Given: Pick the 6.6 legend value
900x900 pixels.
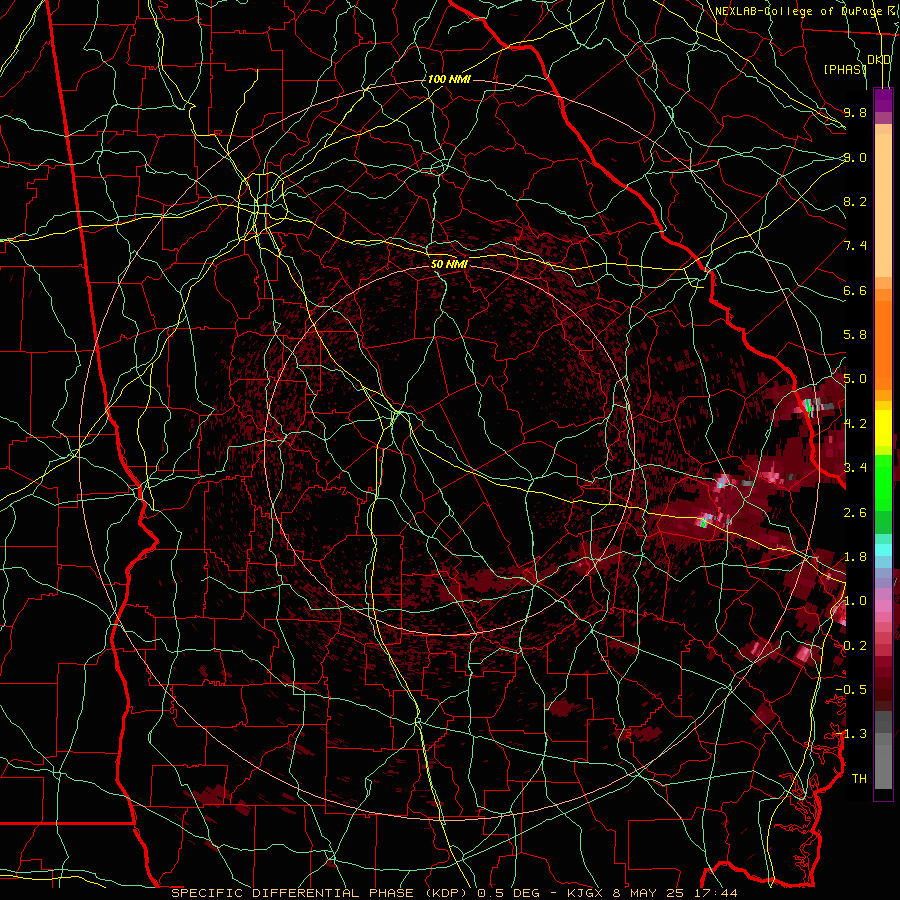Looking at the screenshot, I should [x=855, y=290].
